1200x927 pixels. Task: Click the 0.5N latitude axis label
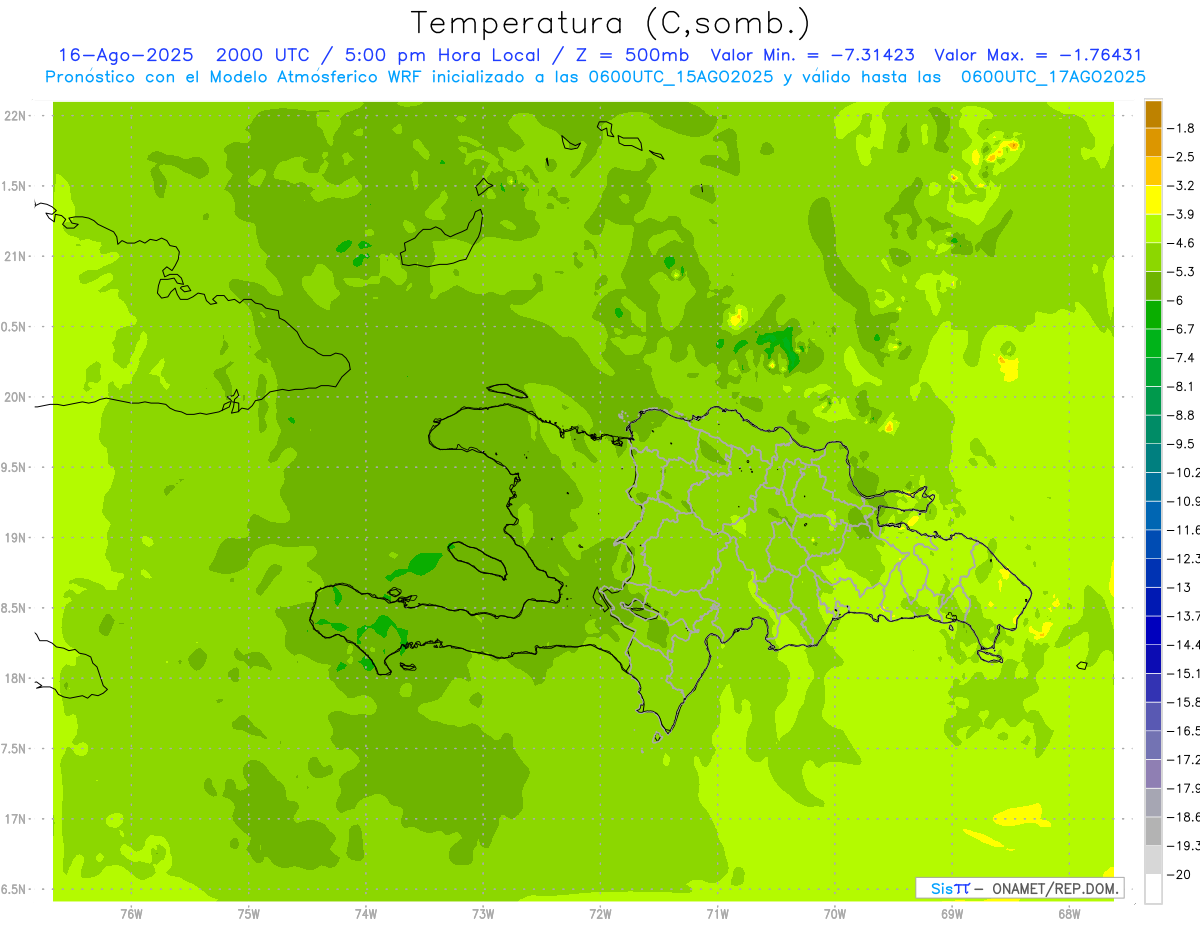(15, 327)
